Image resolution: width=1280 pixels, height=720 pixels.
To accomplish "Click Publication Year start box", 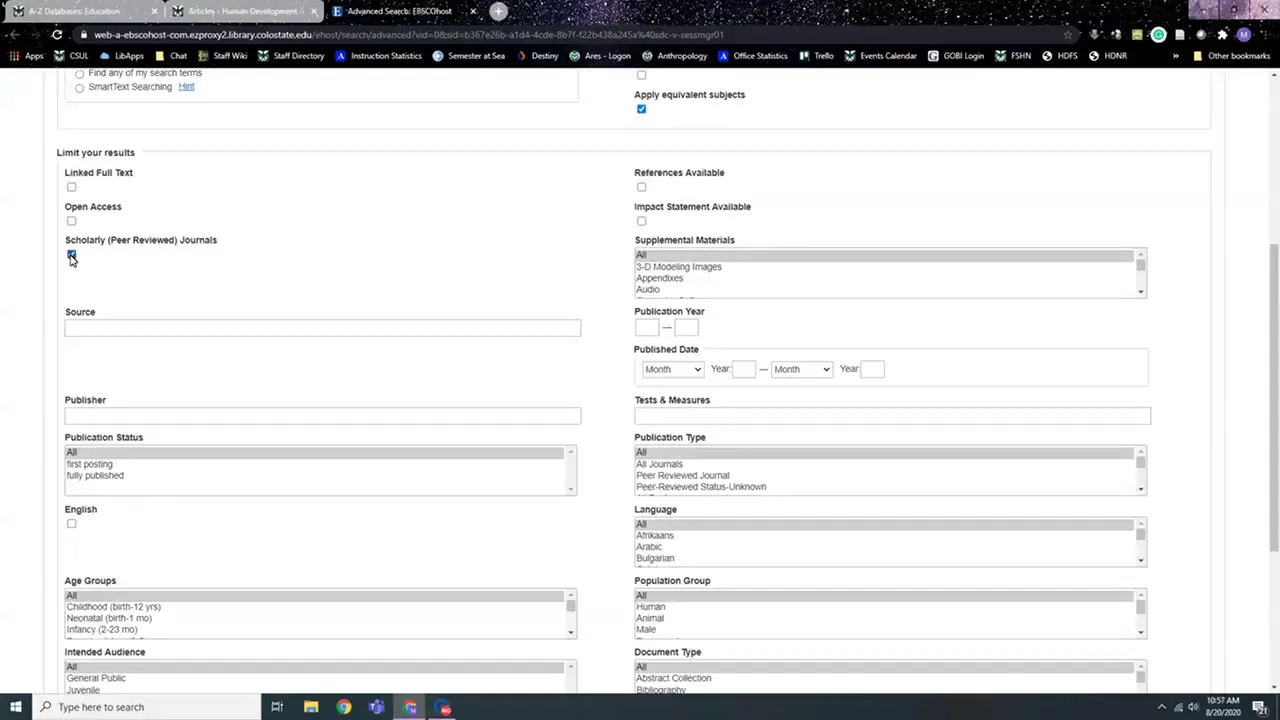I will (646, 327).
